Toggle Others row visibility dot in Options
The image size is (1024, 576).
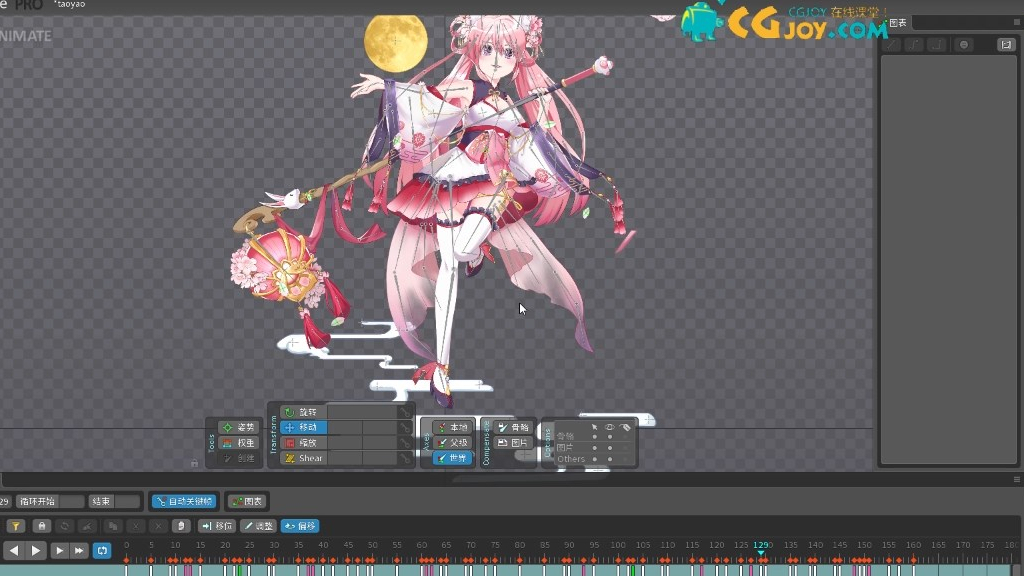[x=610, y=459]
